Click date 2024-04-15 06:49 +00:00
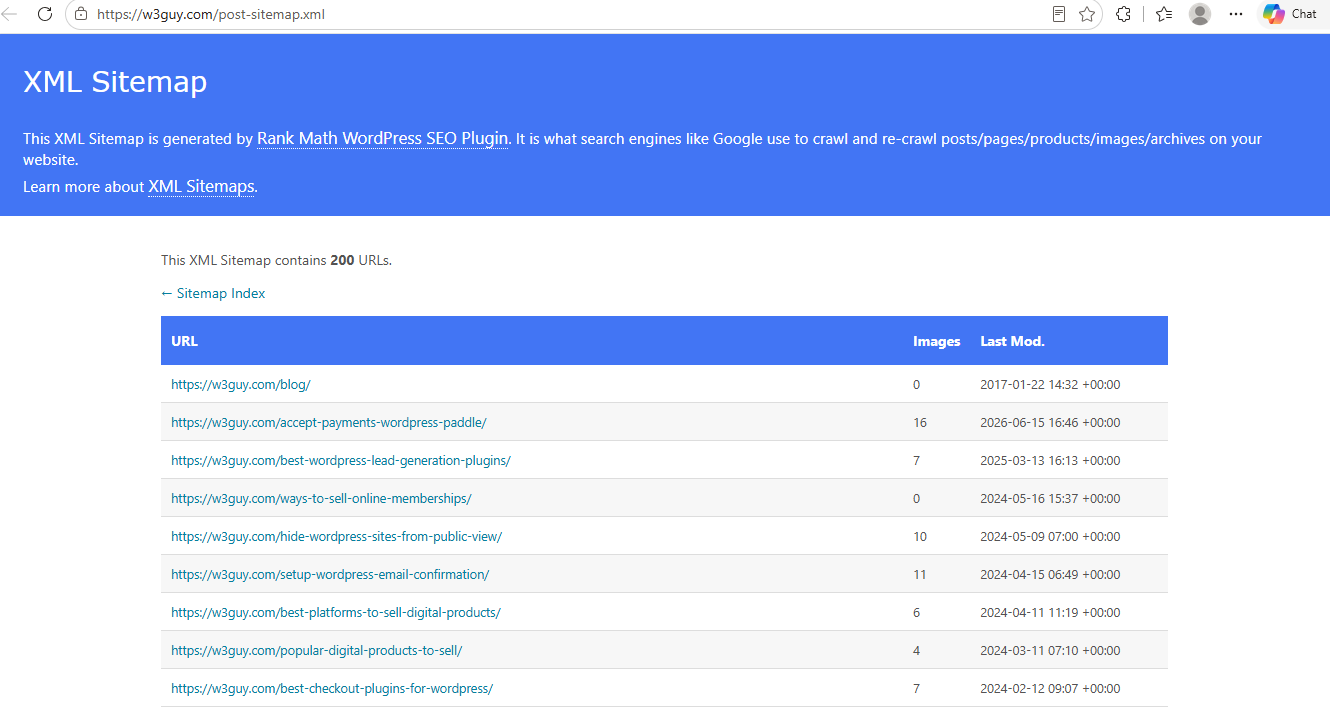The width and height of the screenshot is (1330, 707). pyautogui.click(x=1050, y=574)
